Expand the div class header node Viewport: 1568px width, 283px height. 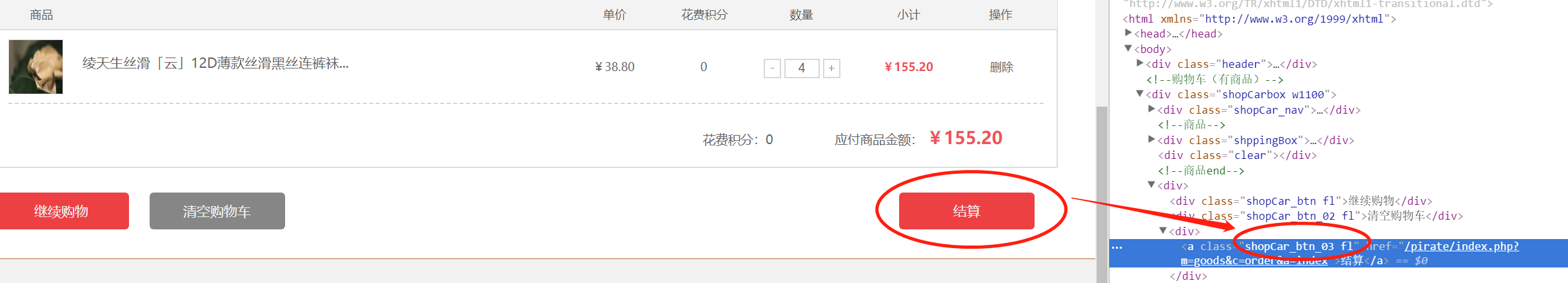pyautogui.click(x=1140, y=63)
